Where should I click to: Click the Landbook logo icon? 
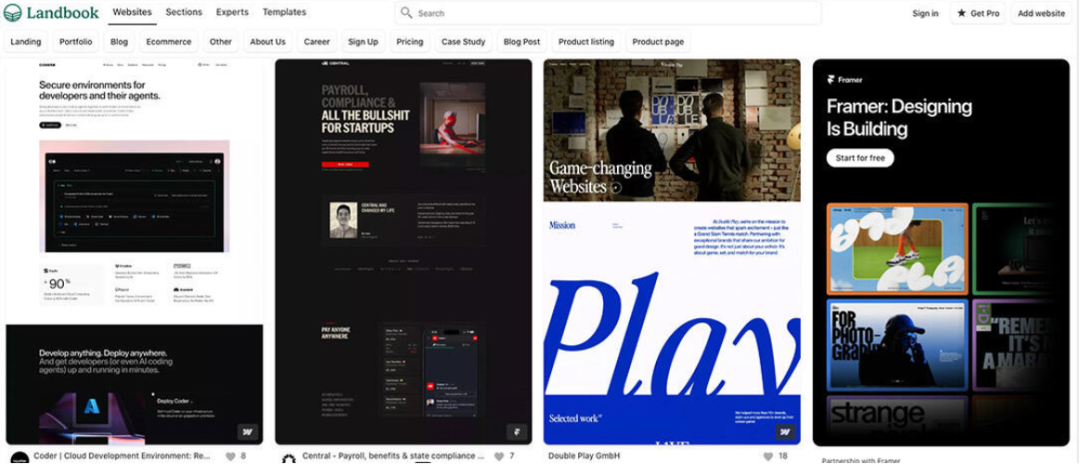12,13
